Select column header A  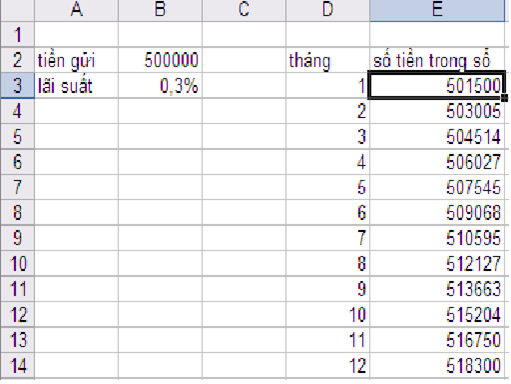coord(76,10)
